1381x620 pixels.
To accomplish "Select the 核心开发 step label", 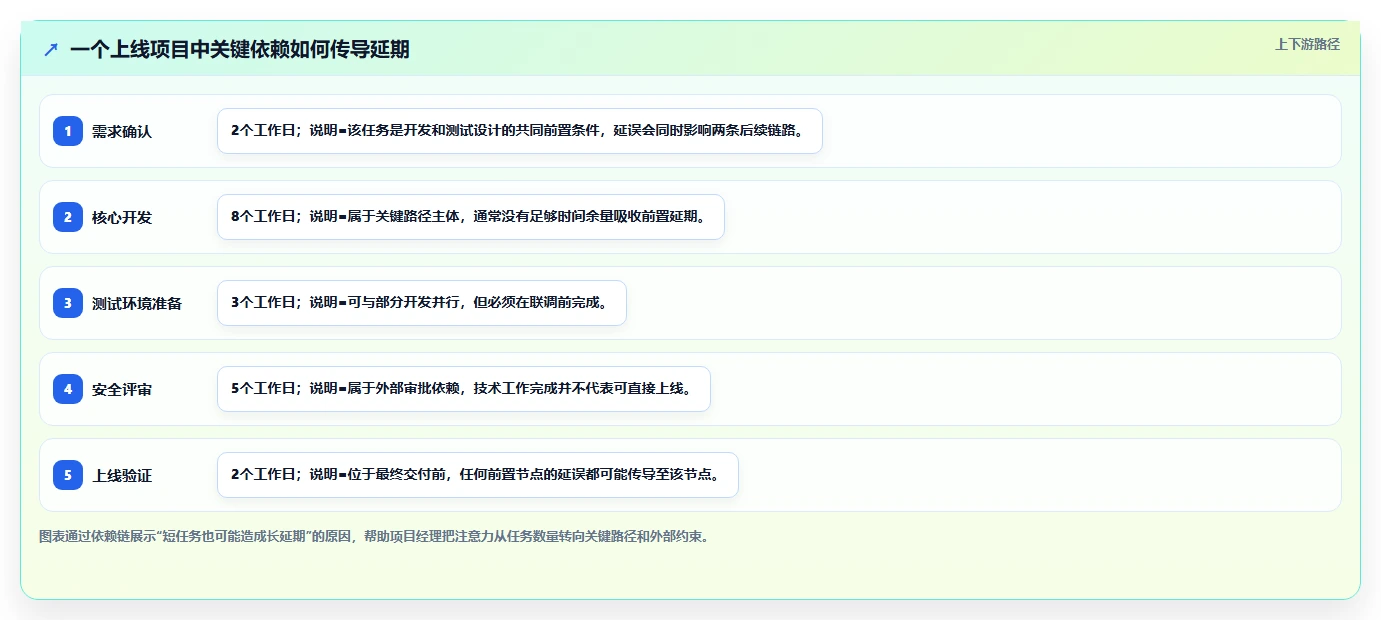I will (122, 217).
